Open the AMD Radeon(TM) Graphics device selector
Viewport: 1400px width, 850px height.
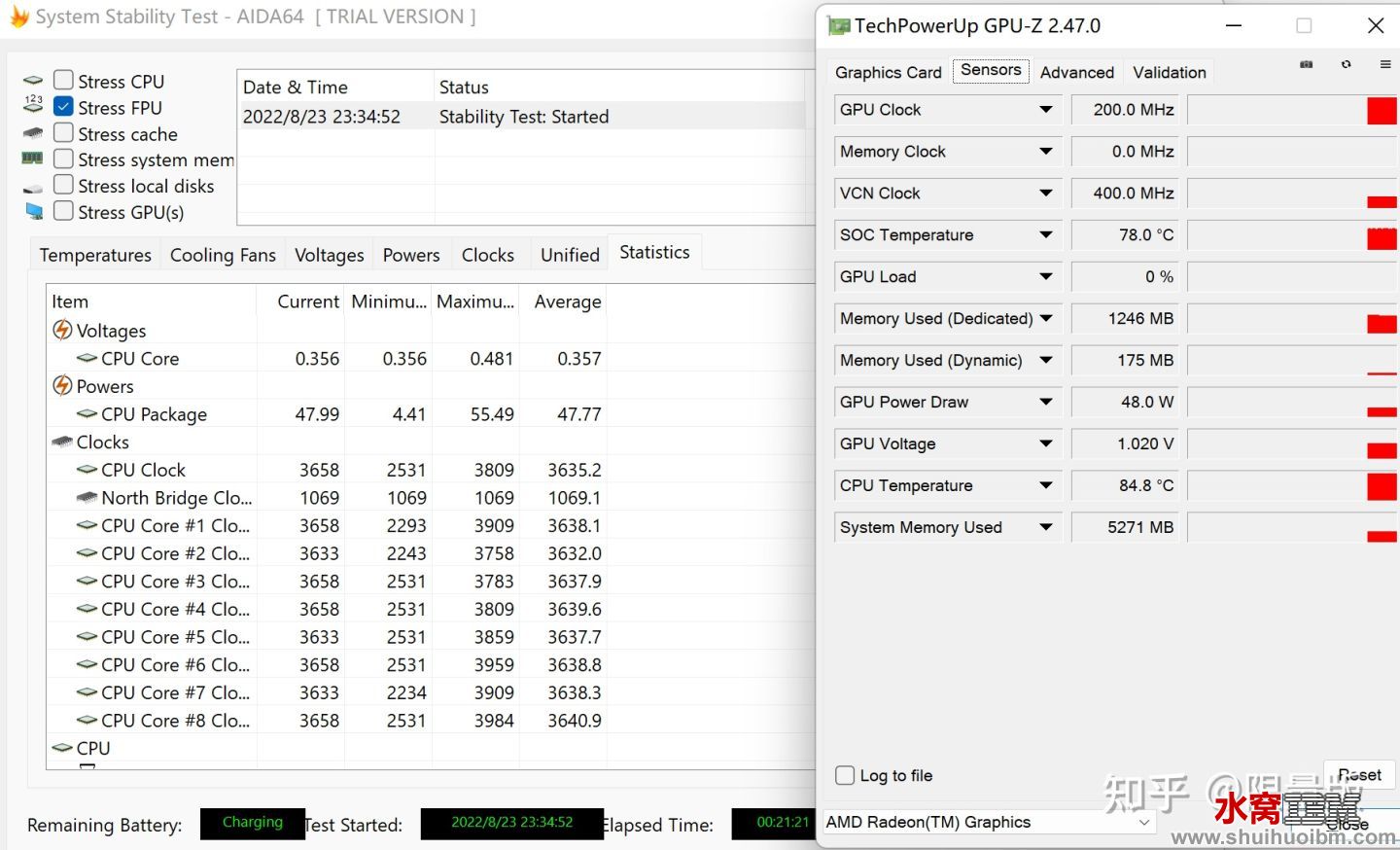tap(991, 823)
